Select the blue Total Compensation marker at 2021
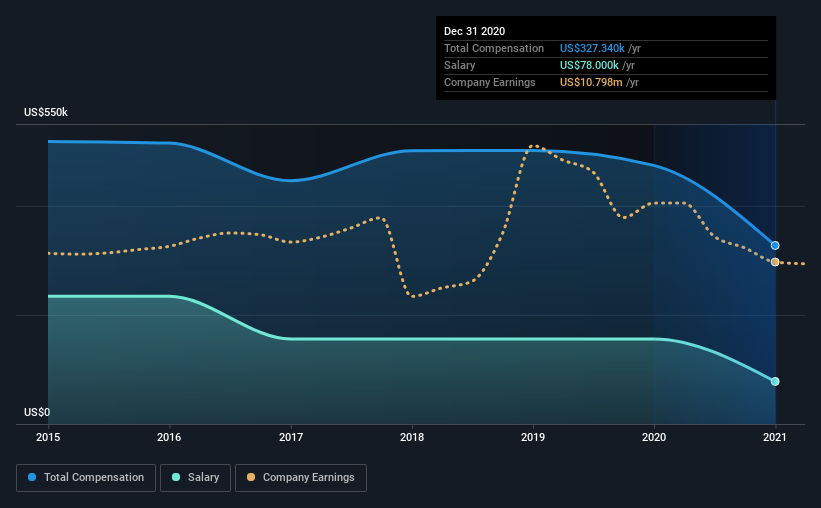The width and height of the screenshot is (821, 508). pyautogui.click(x=775, y=246)
